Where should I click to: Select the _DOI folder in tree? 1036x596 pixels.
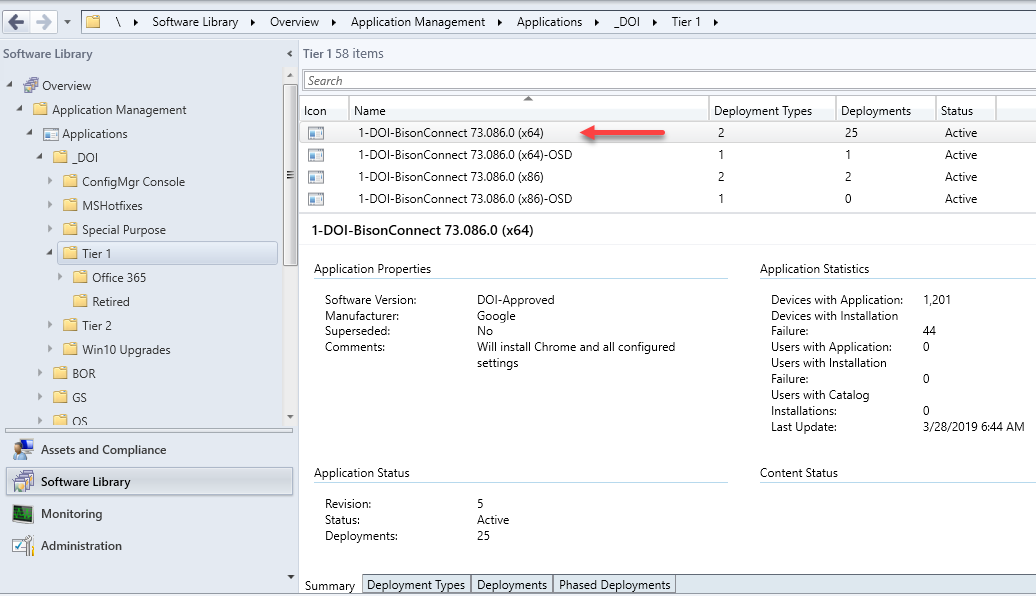[x=77, y=157]
